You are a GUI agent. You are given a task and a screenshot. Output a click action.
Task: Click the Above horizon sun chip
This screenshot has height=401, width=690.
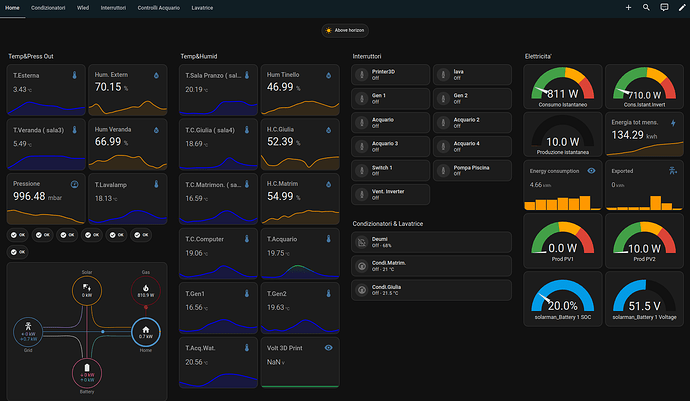tap(345, 31)
